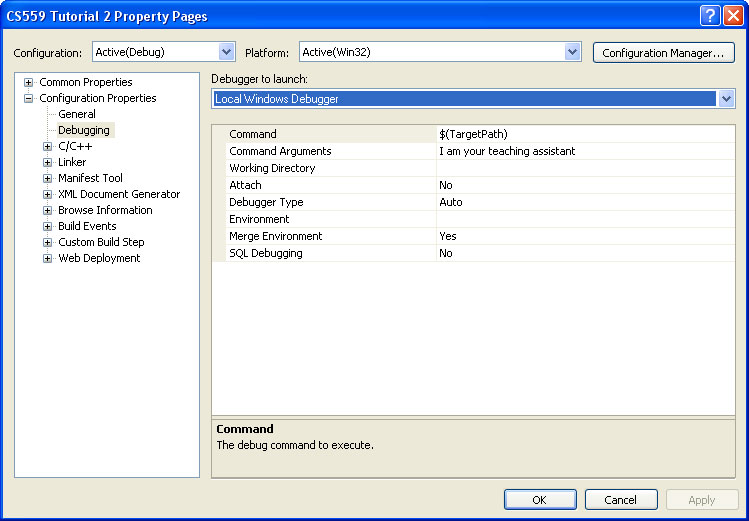Image resolution: width=749 pixels, height=521 pixels.
Task: Click the empty Working Directory value
Action: (586, 168)
